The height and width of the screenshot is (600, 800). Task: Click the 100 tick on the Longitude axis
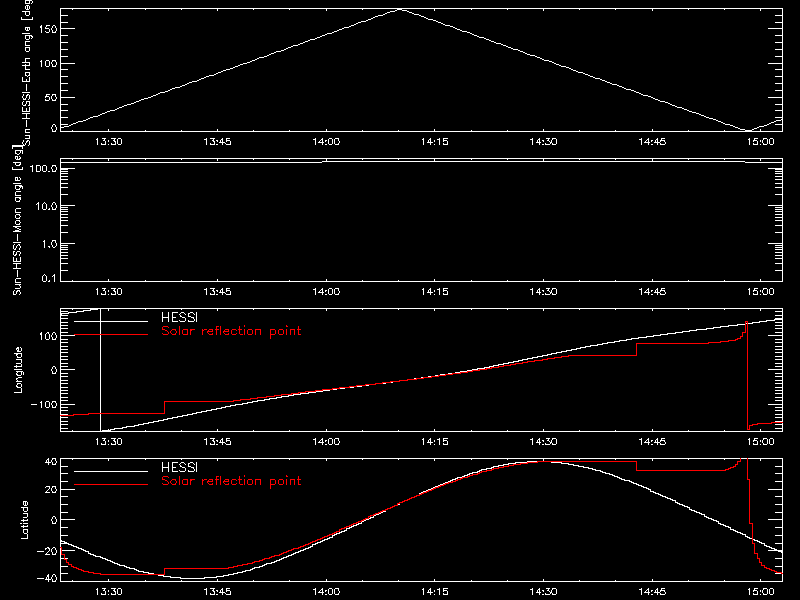click(47, 336)
